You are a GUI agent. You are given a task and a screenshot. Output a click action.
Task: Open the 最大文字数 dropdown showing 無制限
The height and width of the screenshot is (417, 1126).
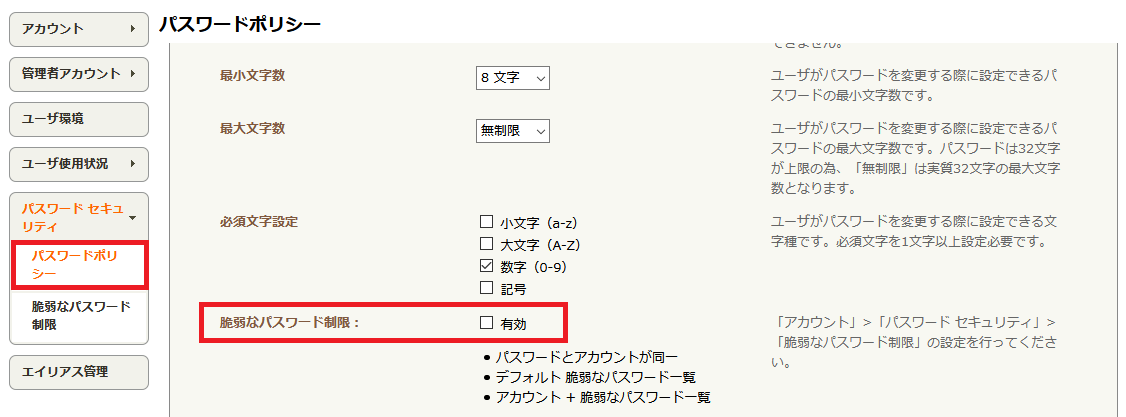[513, 131]
